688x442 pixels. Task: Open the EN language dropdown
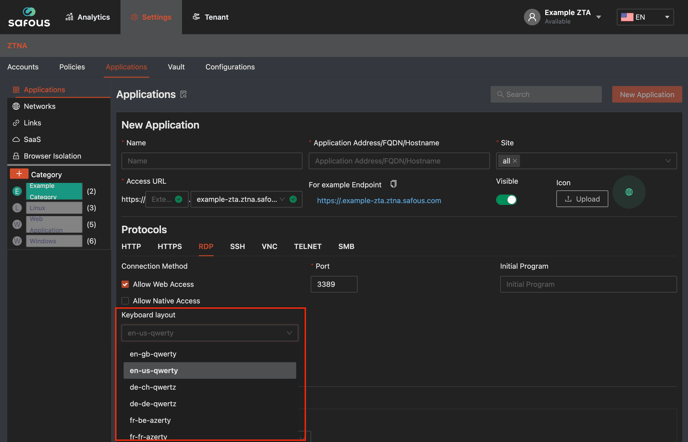coord(645,17)
